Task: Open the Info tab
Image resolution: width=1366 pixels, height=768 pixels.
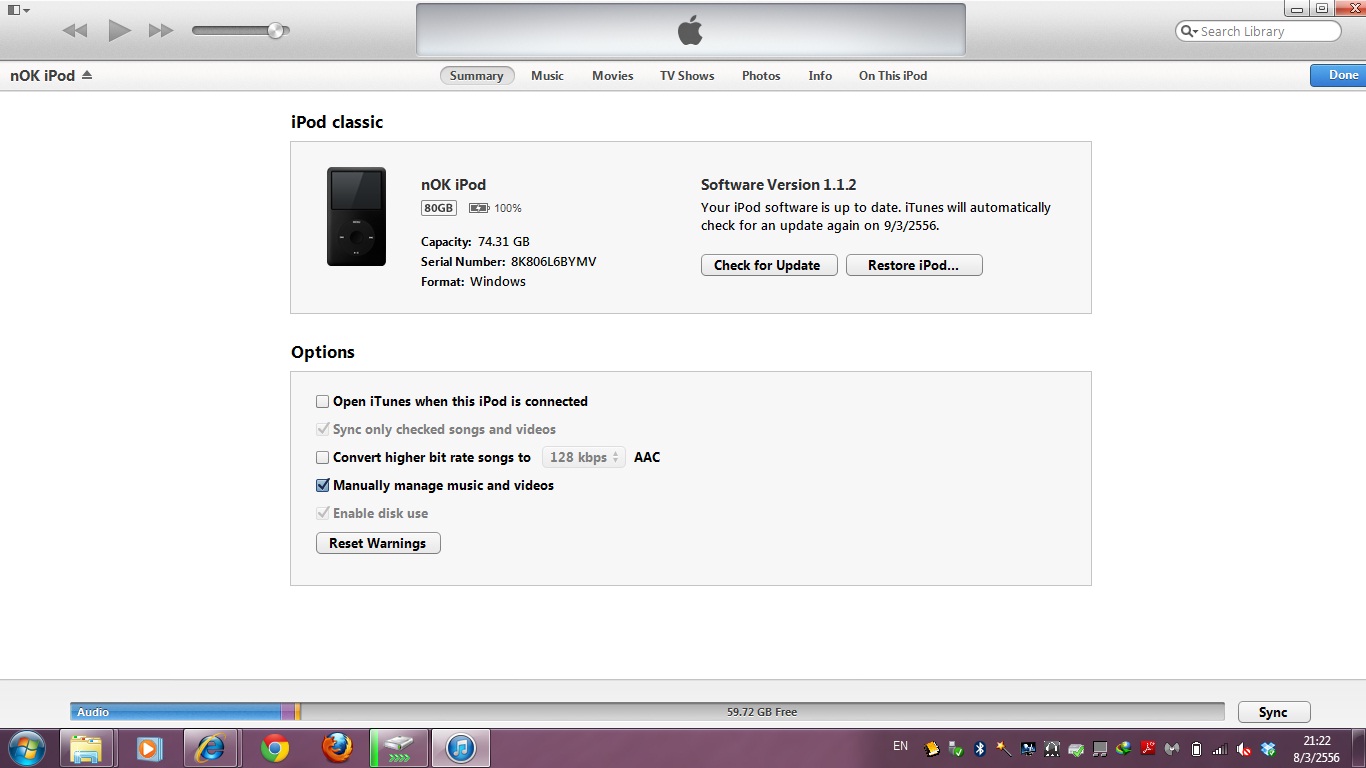Action: click(x=820, y=76)
